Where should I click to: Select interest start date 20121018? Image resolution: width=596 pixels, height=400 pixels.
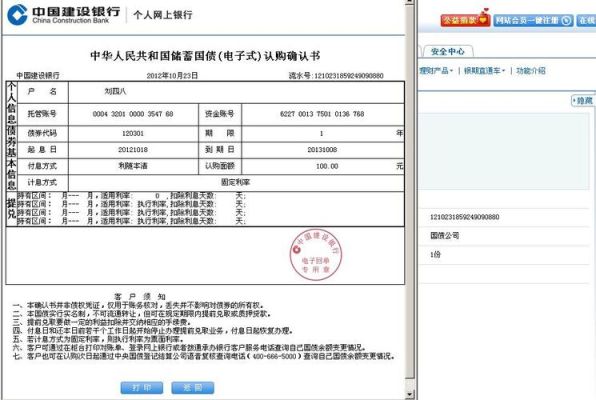coord(133,150)
